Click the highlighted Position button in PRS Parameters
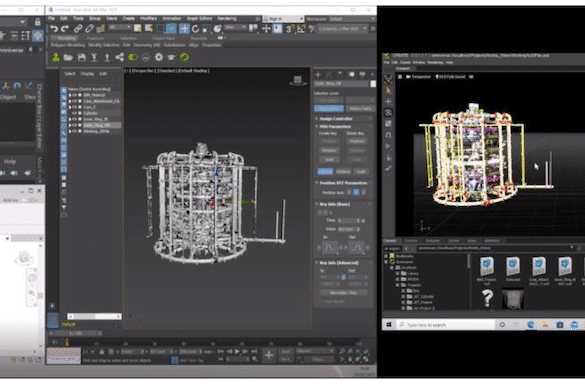Screen dimensions: 585x388 tap(325, 171)
